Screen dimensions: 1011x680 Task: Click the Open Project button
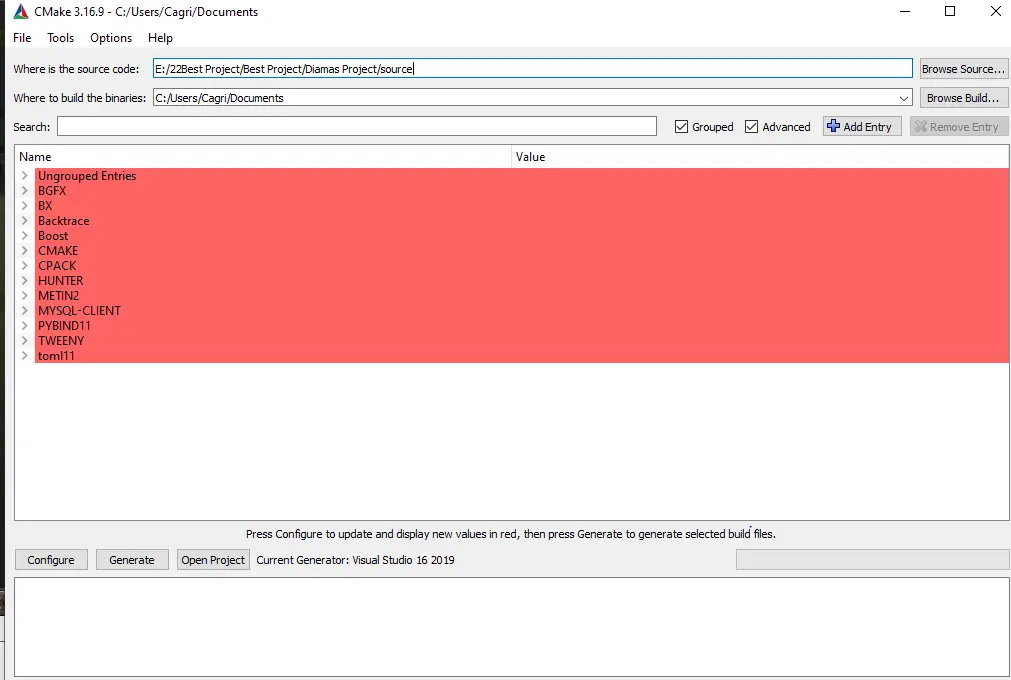tap(213, 560)
